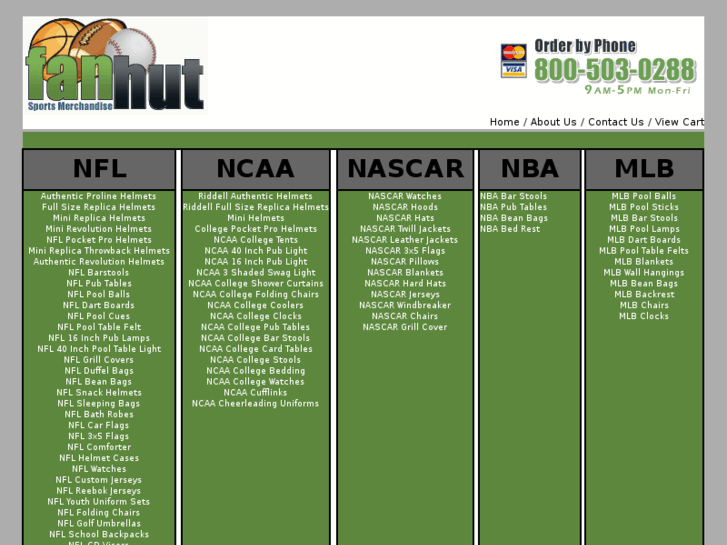View NFL 40 Inch Pool Table Light
The width and height of the screenshot is (727, 545).
(99, 349)
